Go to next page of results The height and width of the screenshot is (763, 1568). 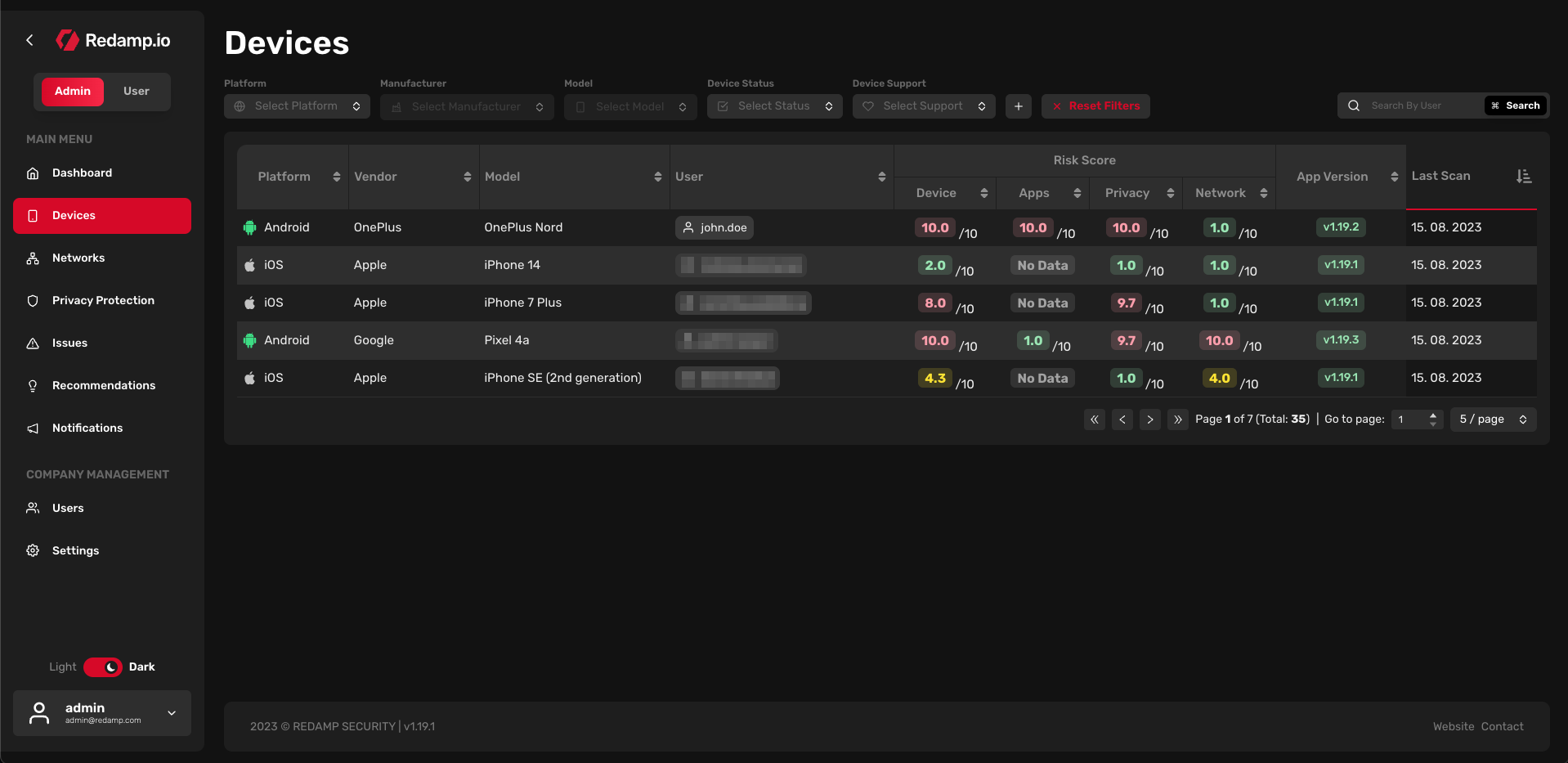click(1150, 420)
